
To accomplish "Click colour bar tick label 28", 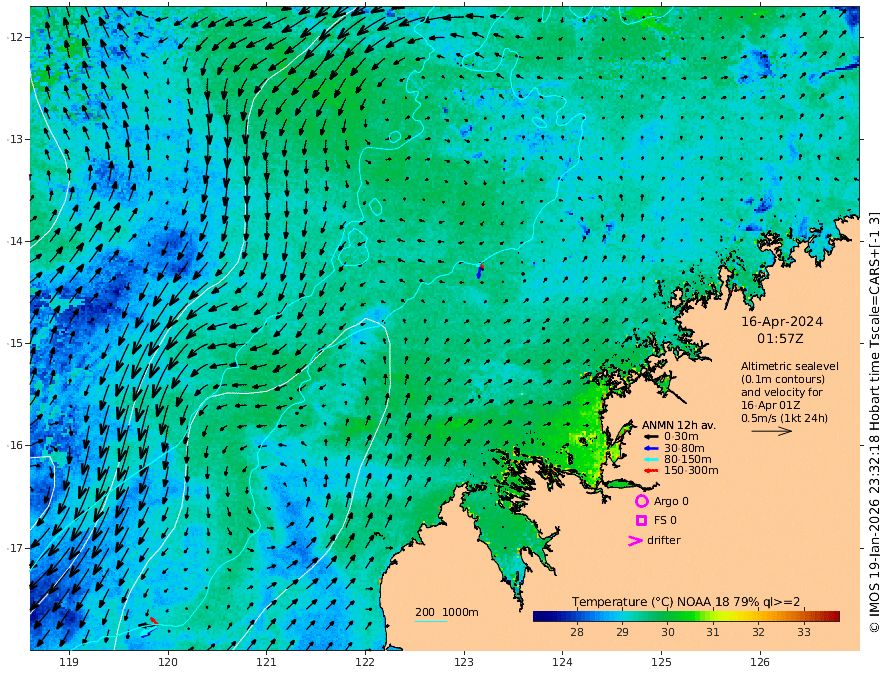I will point(577,632).
